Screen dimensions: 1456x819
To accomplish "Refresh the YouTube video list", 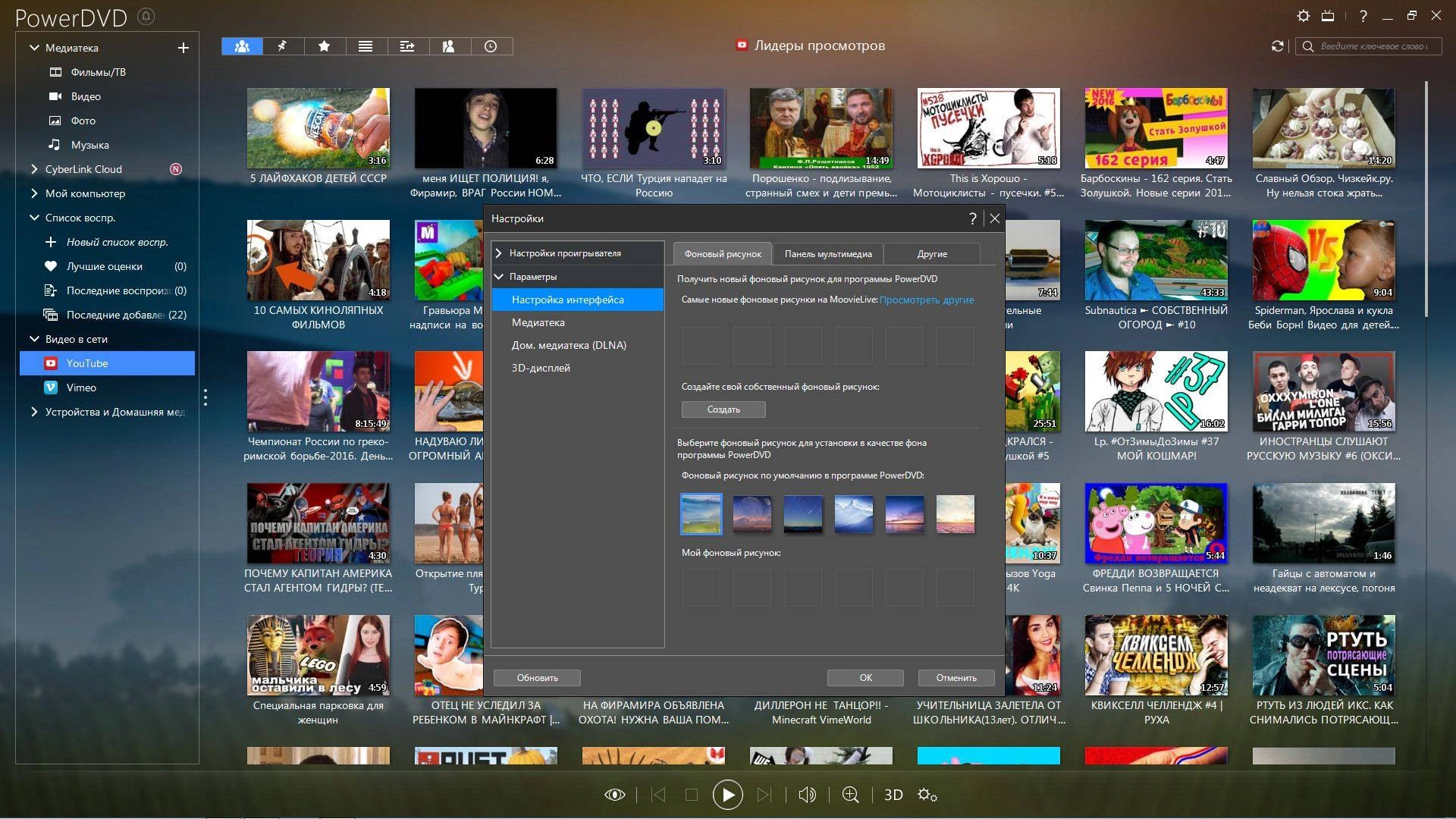I will pos(1278,46).
